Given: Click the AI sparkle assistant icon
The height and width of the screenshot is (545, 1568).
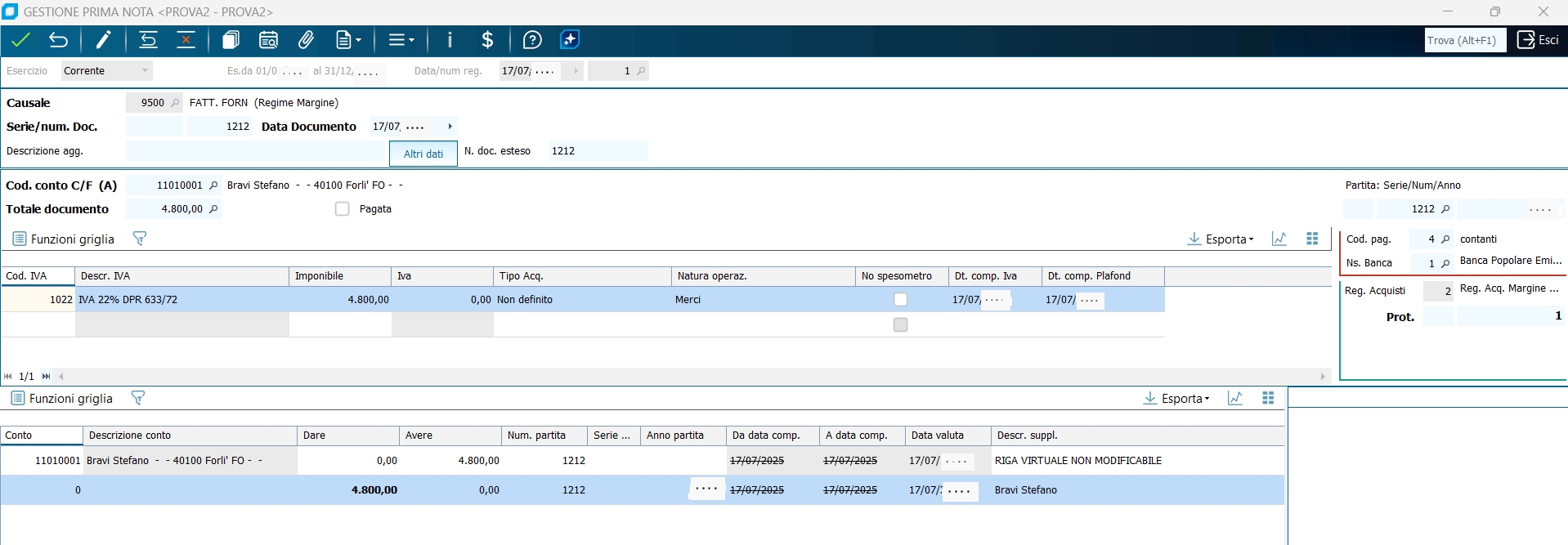Looking at the screenshot, I should [570, 40].
